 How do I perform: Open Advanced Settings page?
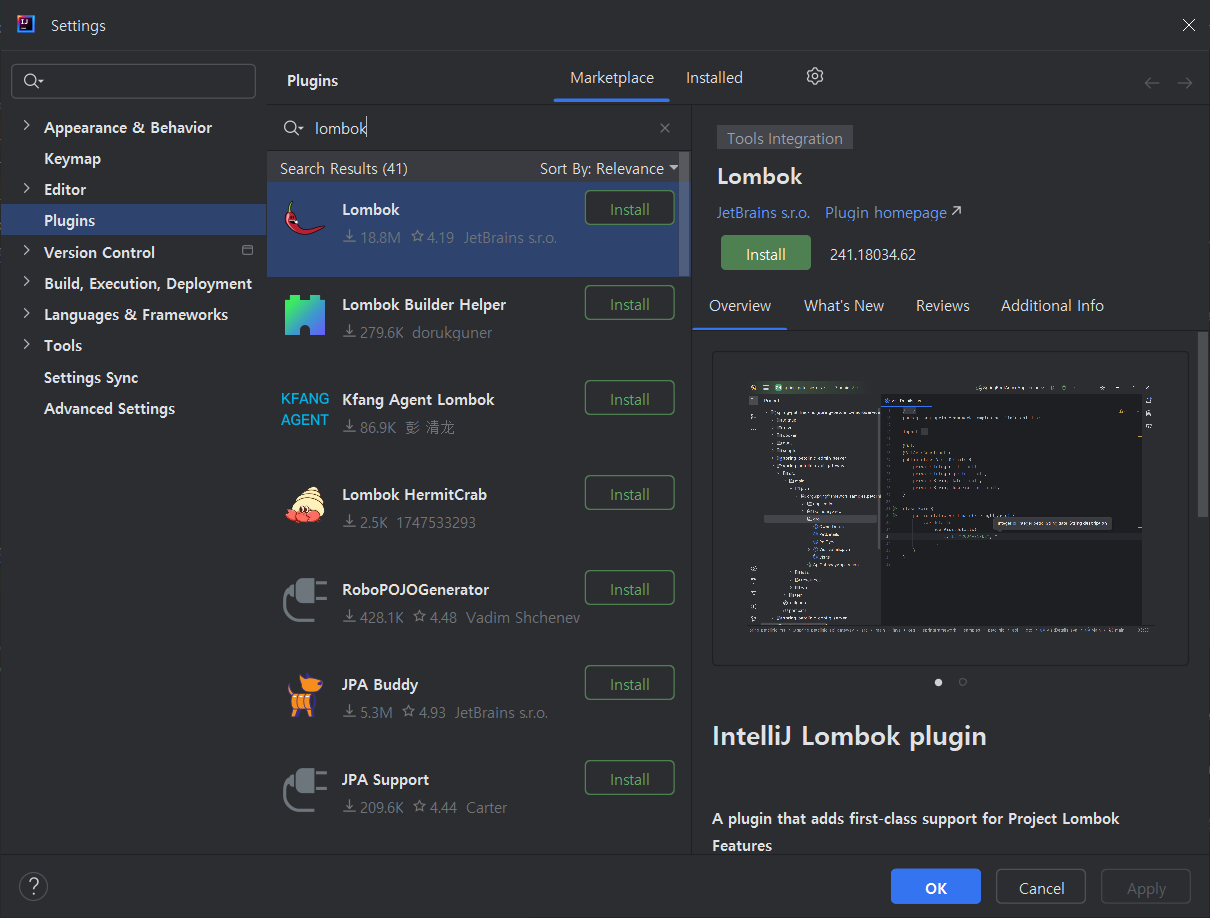point(109,408)
